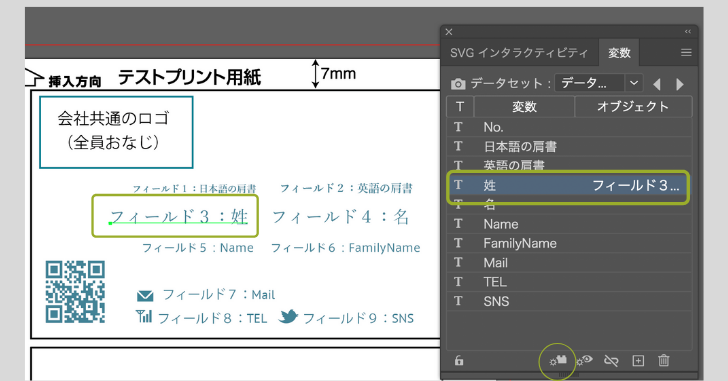
Task: Click the New Variable plus icon
Action: click(x=638, y=361)
